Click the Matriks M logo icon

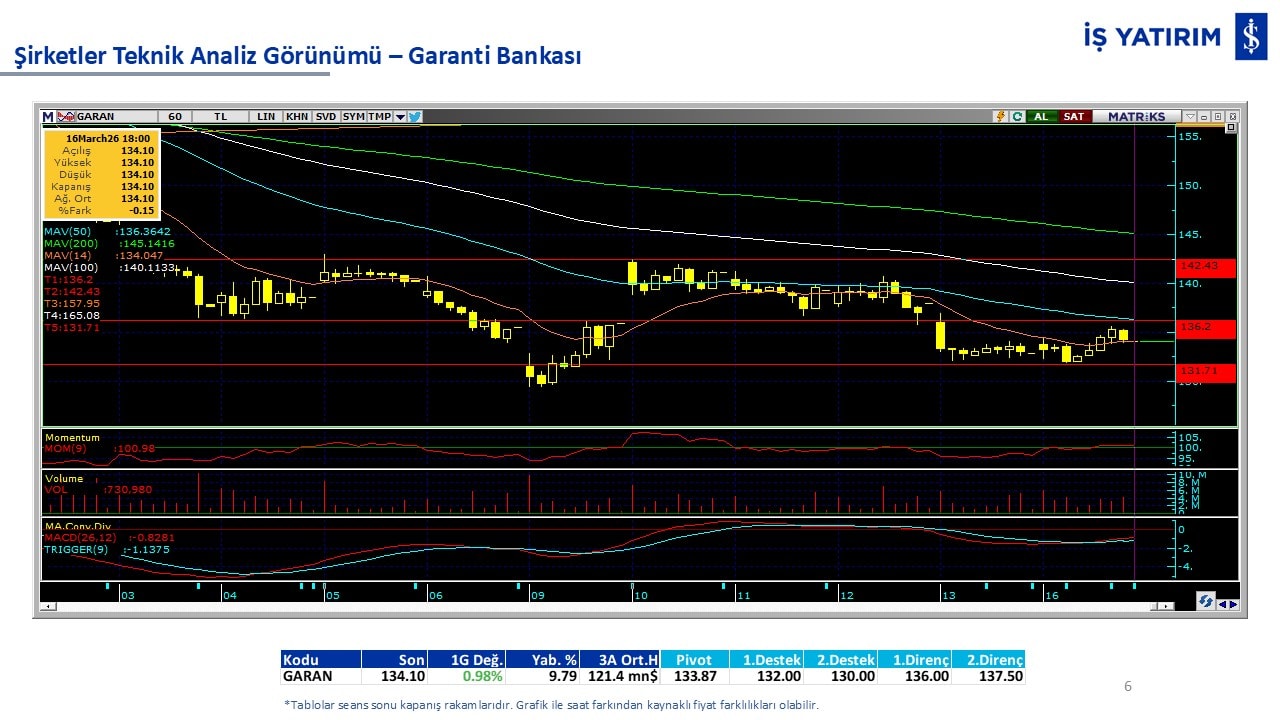coord(48,116)
